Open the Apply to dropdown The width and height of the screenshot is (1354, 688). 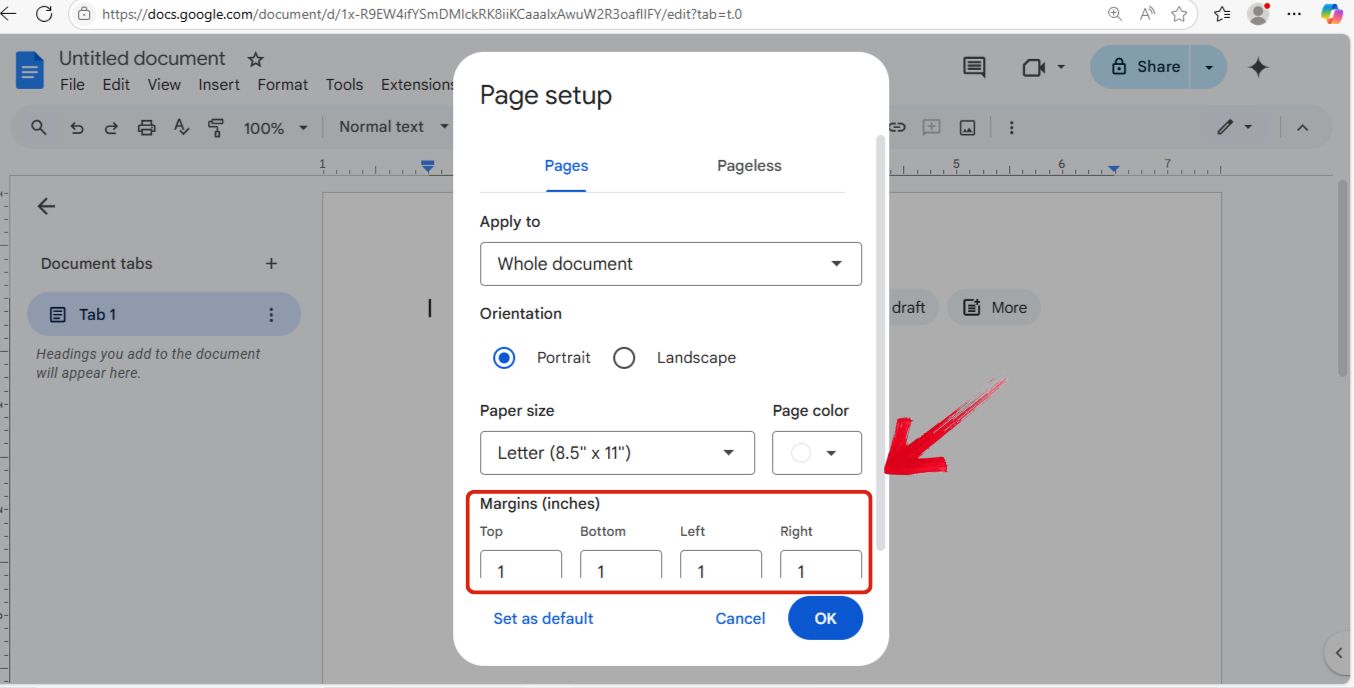click(669, 264)
